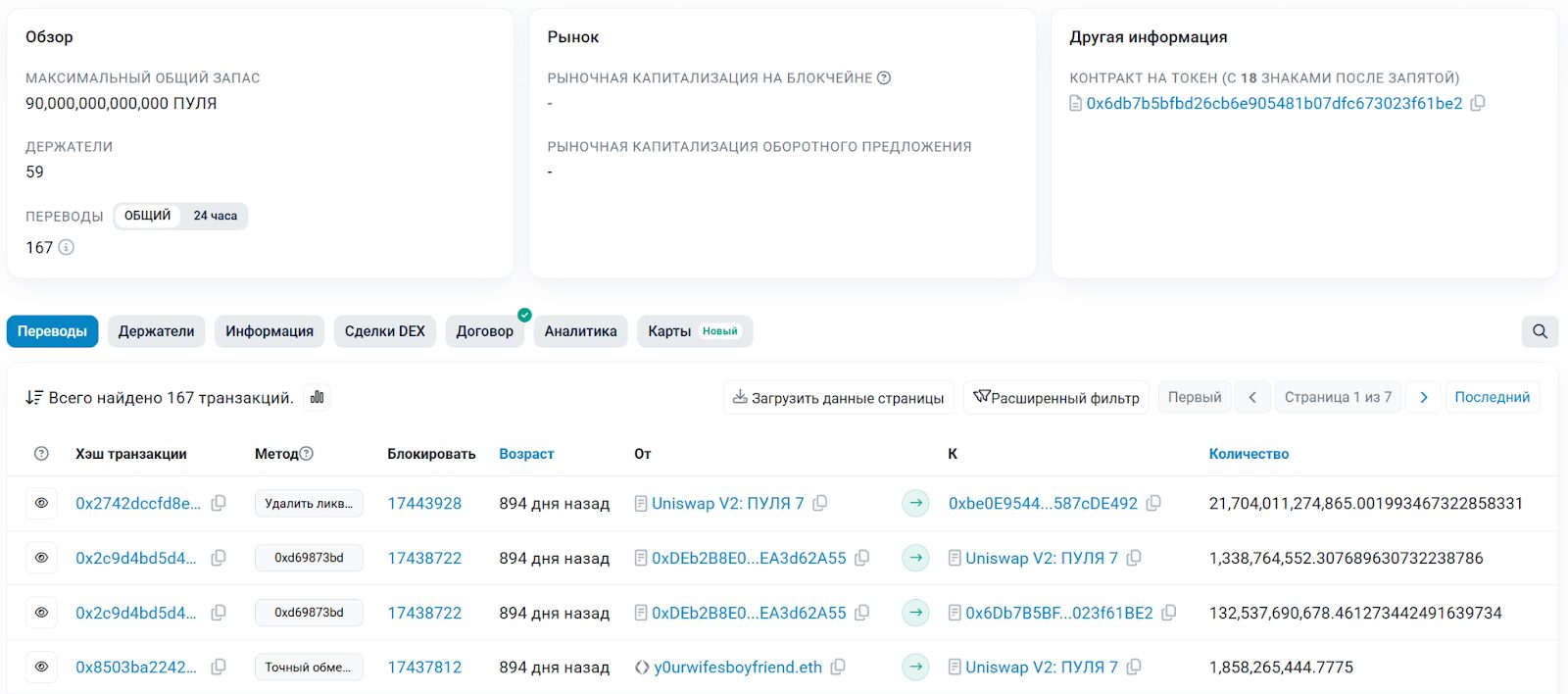The height and width of the screenshot is (694, 1568).
Task: Copy transaction hash 0x2742dccfd8e
Action: point(219,503)
